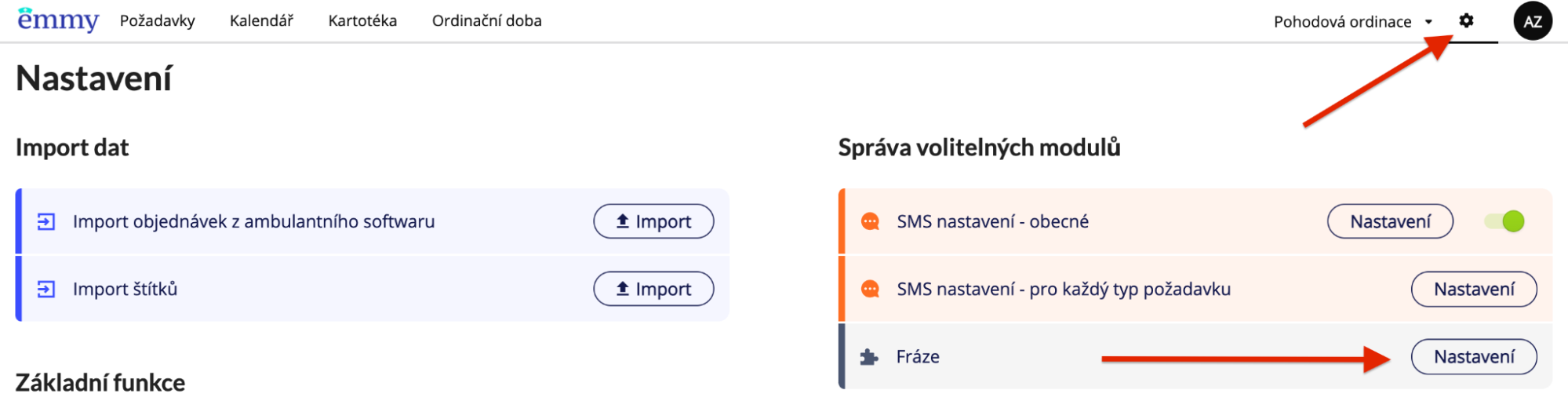Click the import icon beside Import objednávek
1568x401 pixels.
(46, 222)
